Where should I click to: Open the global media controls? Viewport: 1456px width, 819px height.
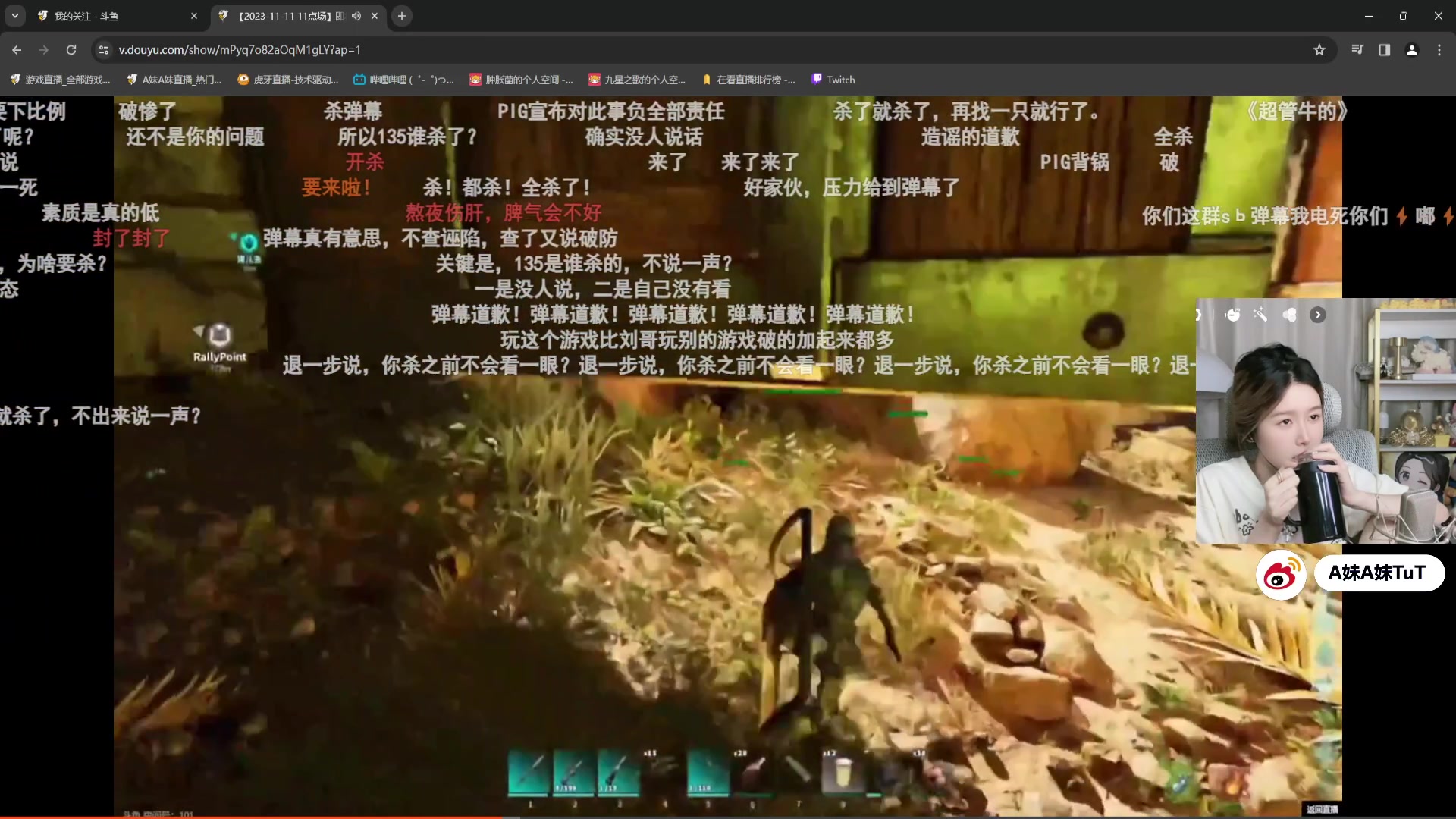(x=1357, y=50)
